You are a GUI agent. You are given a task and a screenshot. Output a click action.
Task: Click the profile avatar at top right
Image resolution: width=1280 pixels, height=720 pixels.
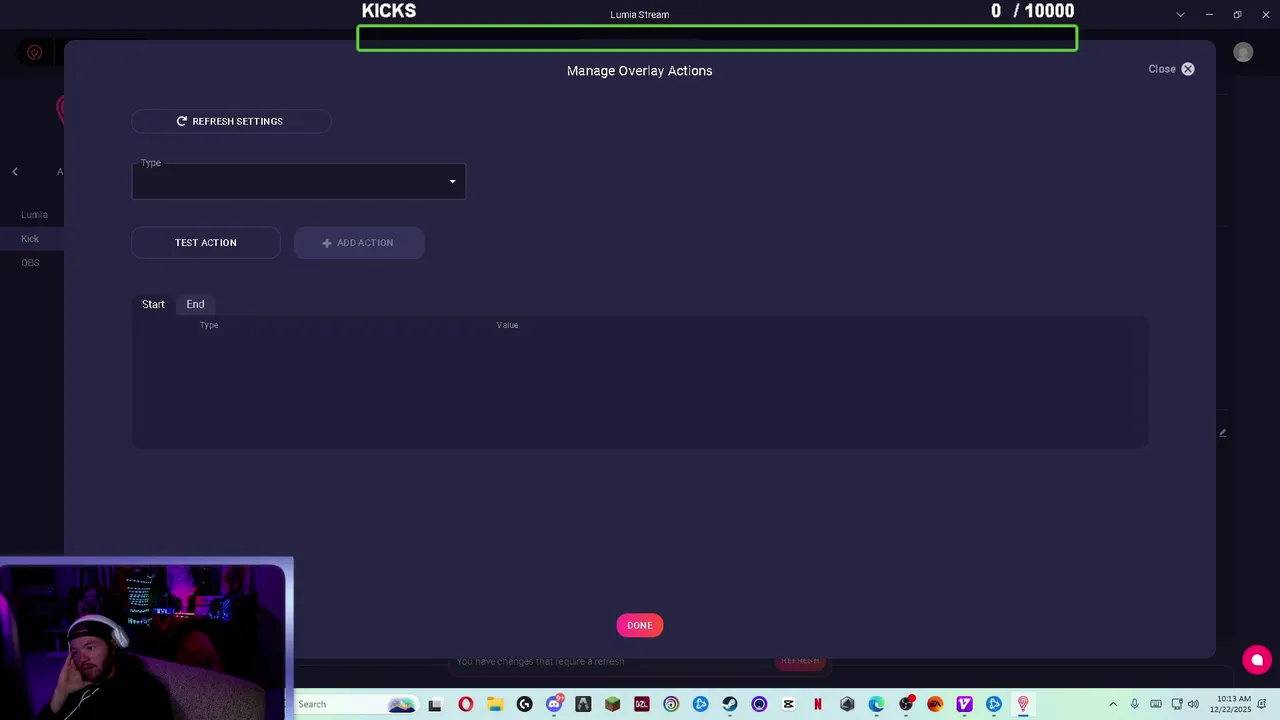pyautogui.click(x=1243, y=53)
